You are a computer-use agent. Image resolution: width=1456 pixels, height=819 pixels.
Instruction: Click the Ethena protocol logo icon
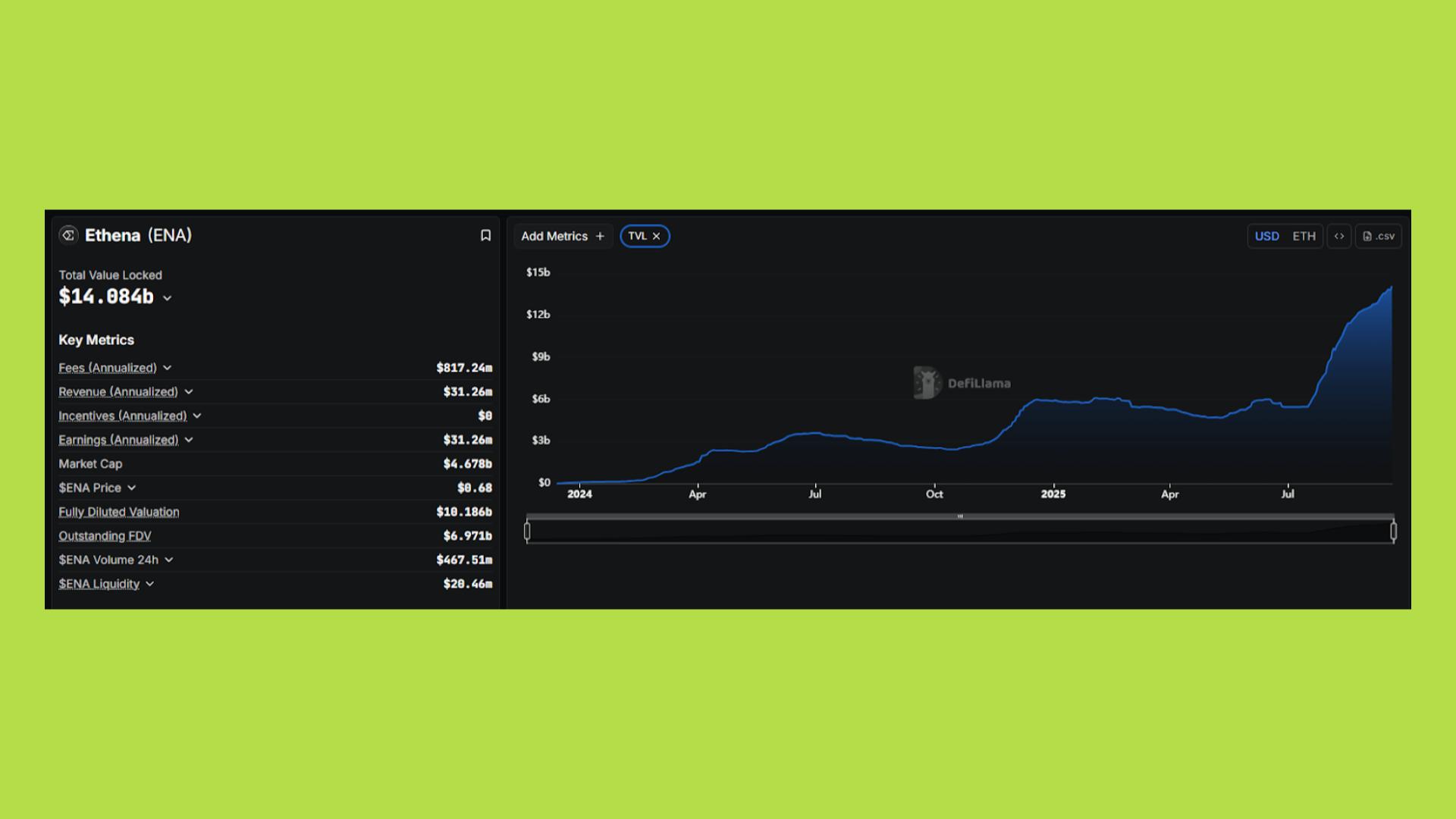68,235
